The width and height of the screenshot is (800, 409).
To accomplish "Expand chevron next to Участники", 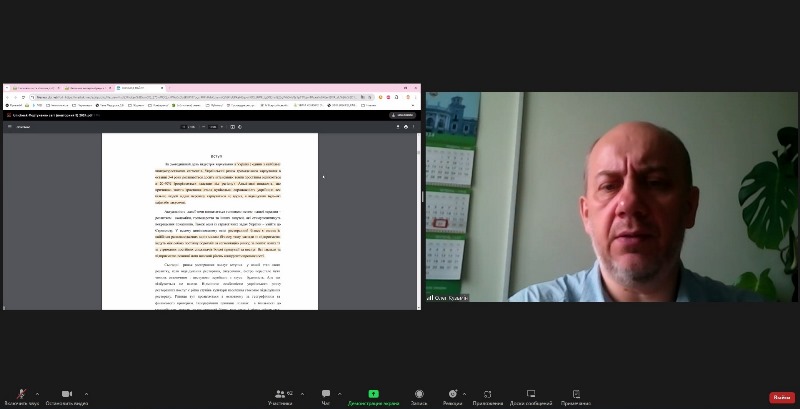I will tap(302, 394).
